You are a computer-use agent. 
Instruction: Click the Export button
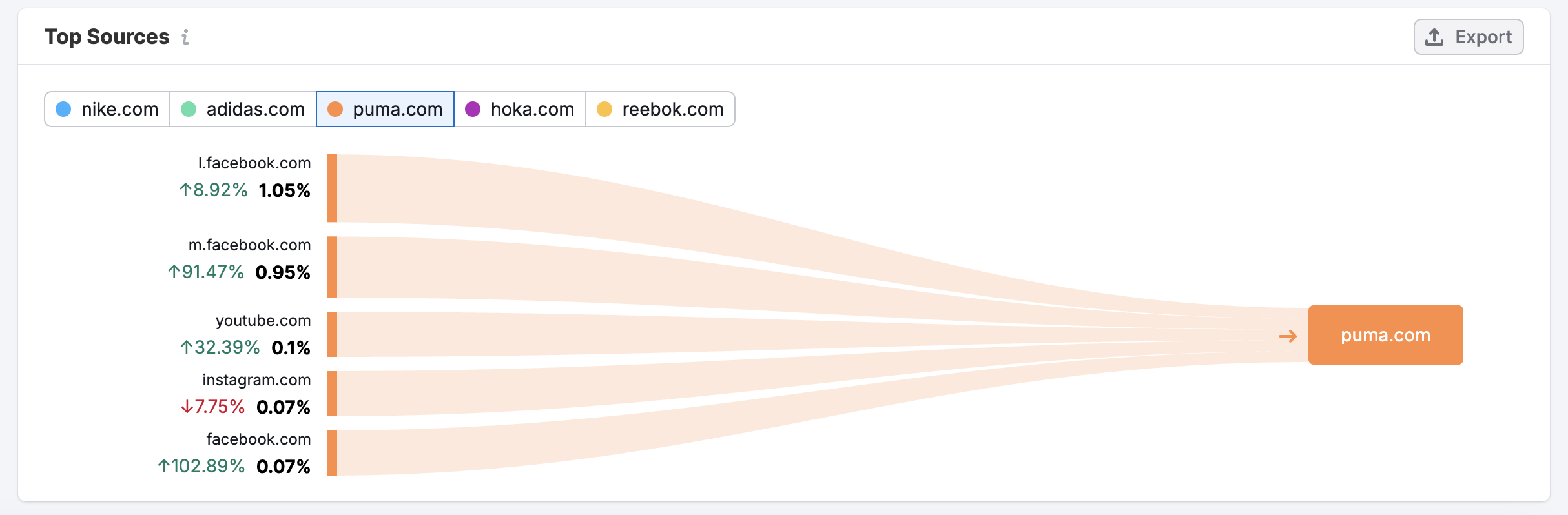coord(1468,37)
